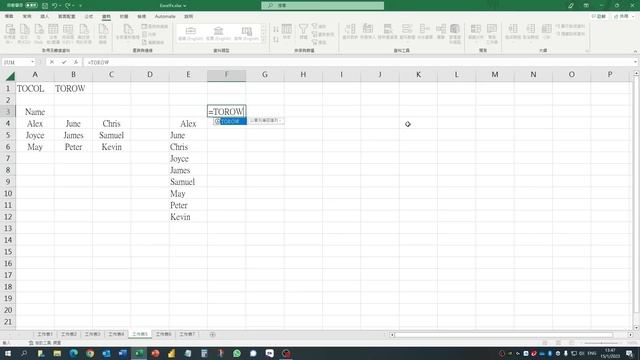Viewport: 640px width, 360px height.
Task: Select cell E12 containing Kevin
Action: pos(188,217)
